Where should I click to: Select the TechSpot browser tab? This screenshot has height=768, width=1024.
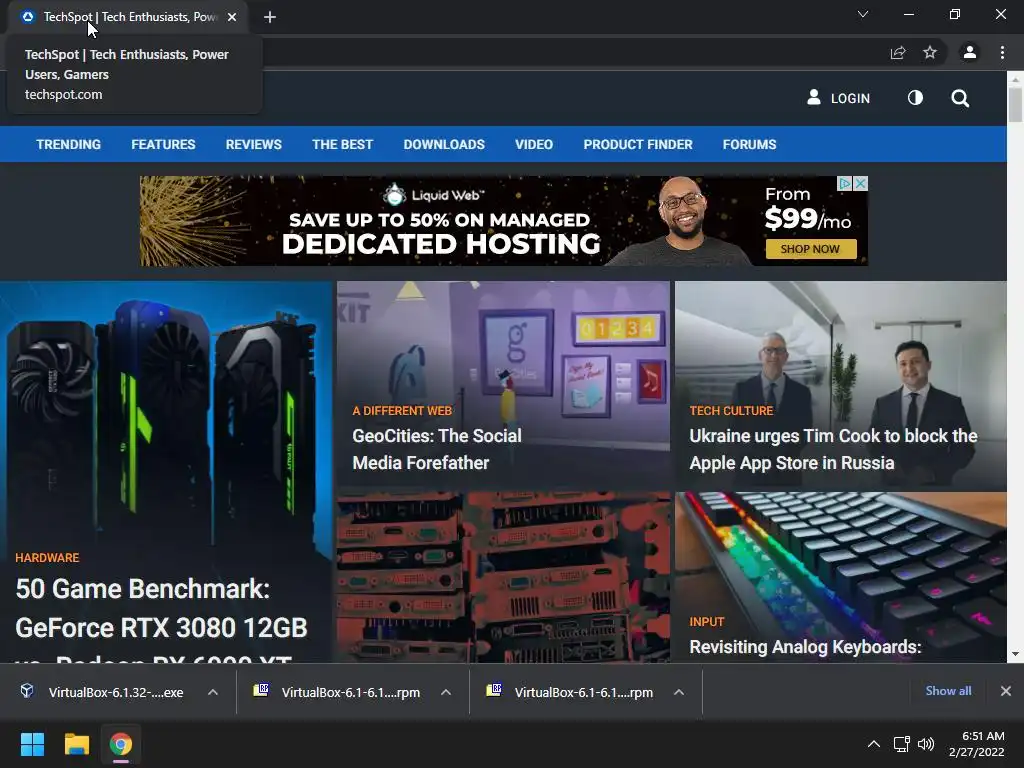click(x=129, y=17)
